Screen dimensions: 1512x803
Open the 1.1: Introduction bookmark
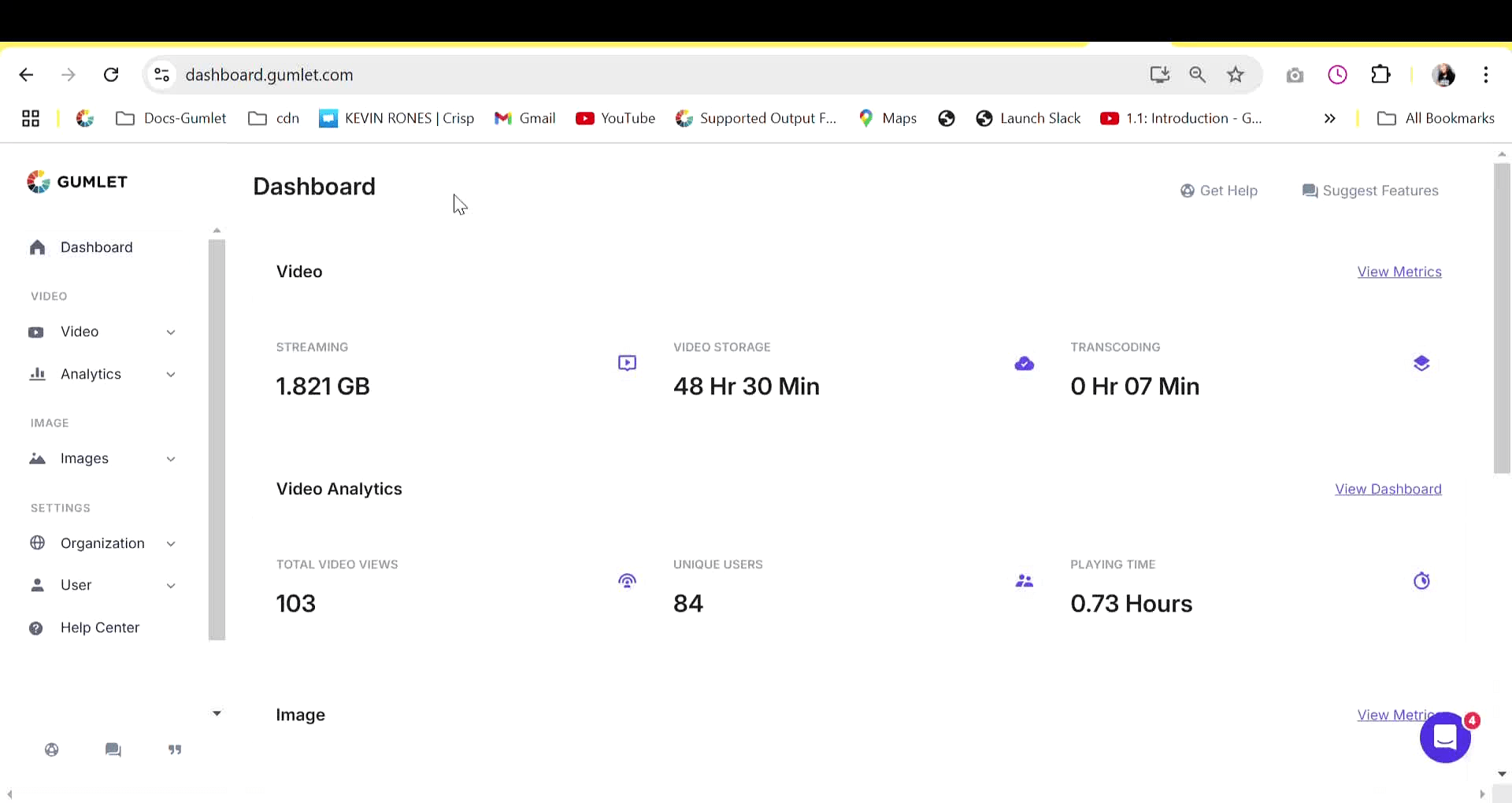point(1181,118)
